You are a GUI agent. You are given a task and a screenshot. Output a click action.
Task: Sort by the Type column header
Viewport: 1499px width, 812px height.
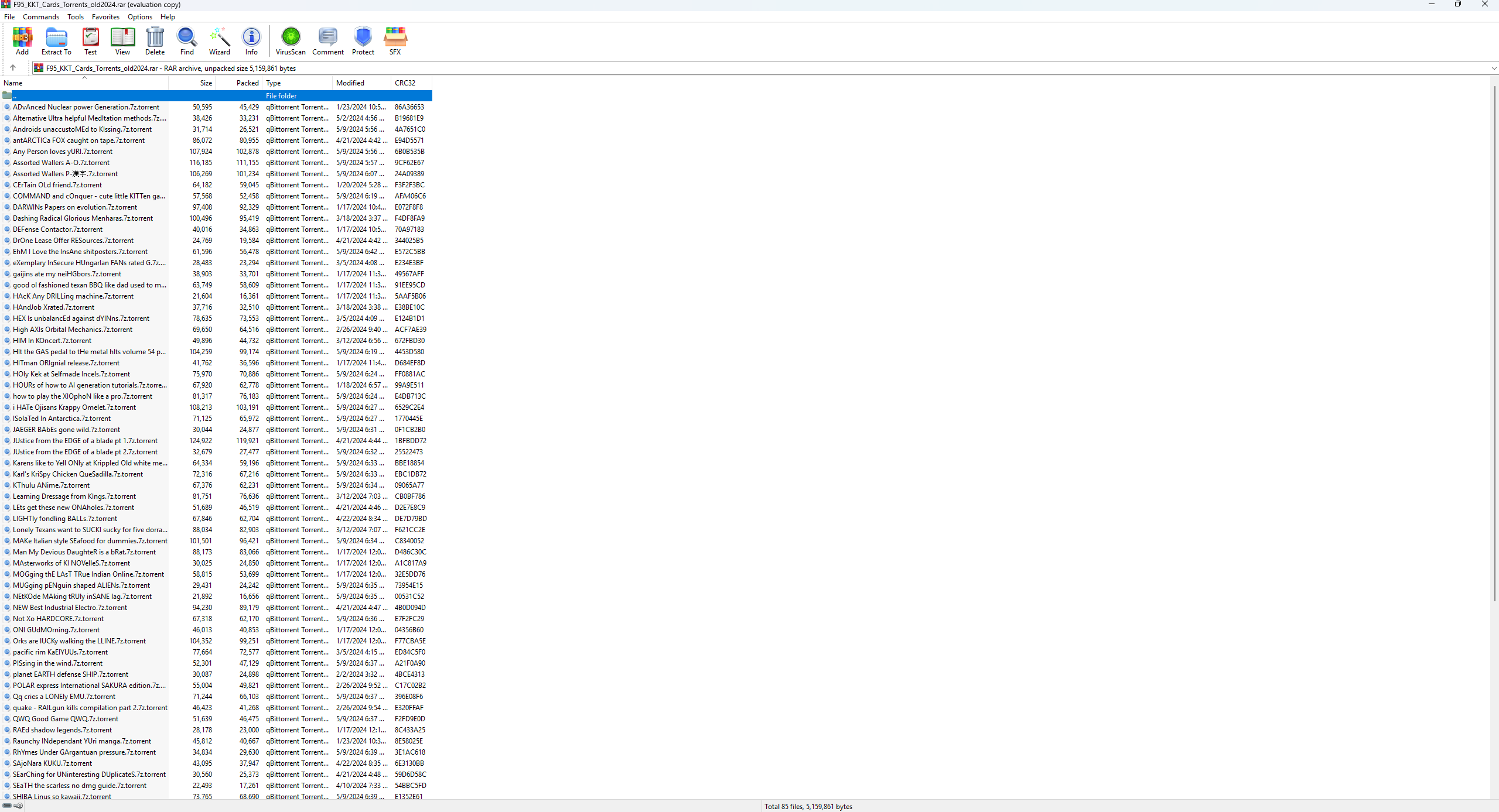298,83
